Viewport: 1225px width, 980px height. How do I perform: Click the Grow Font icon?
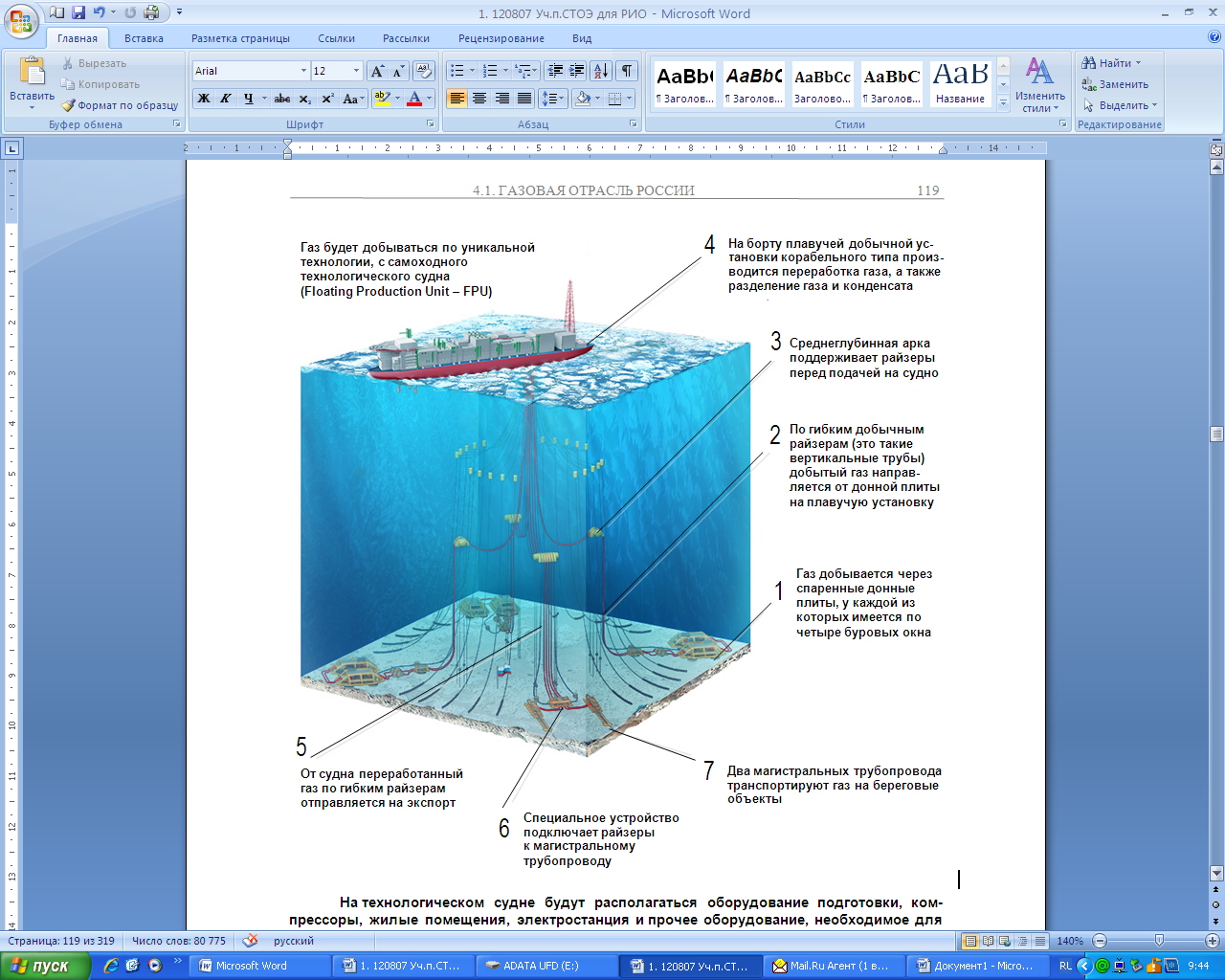click(378, 72)
